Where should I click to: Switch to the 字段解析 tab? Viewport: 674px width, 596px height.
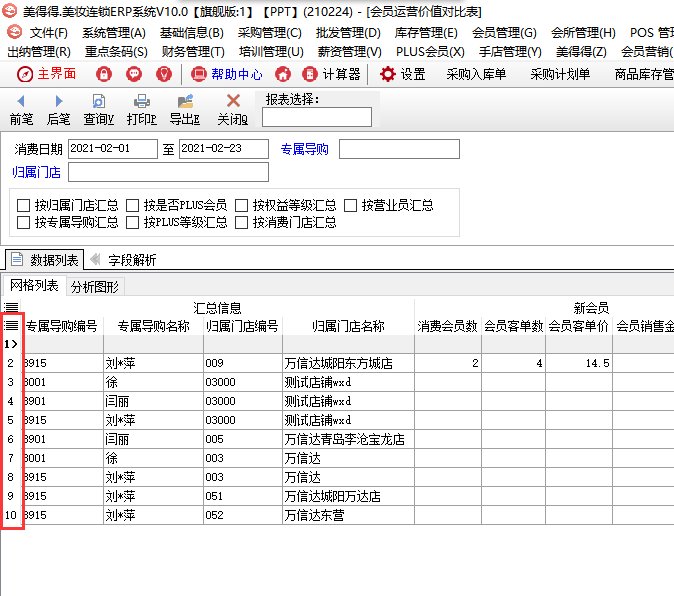pyautogui.click(x=132, y=260)
